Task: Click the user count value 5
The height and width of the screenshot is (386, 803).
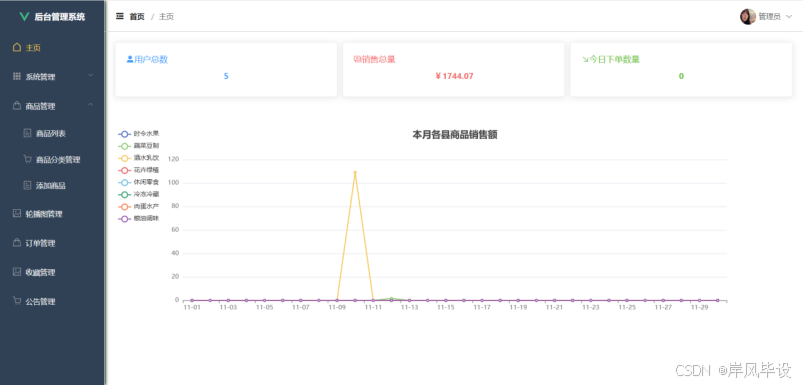Action: point(226,76)
